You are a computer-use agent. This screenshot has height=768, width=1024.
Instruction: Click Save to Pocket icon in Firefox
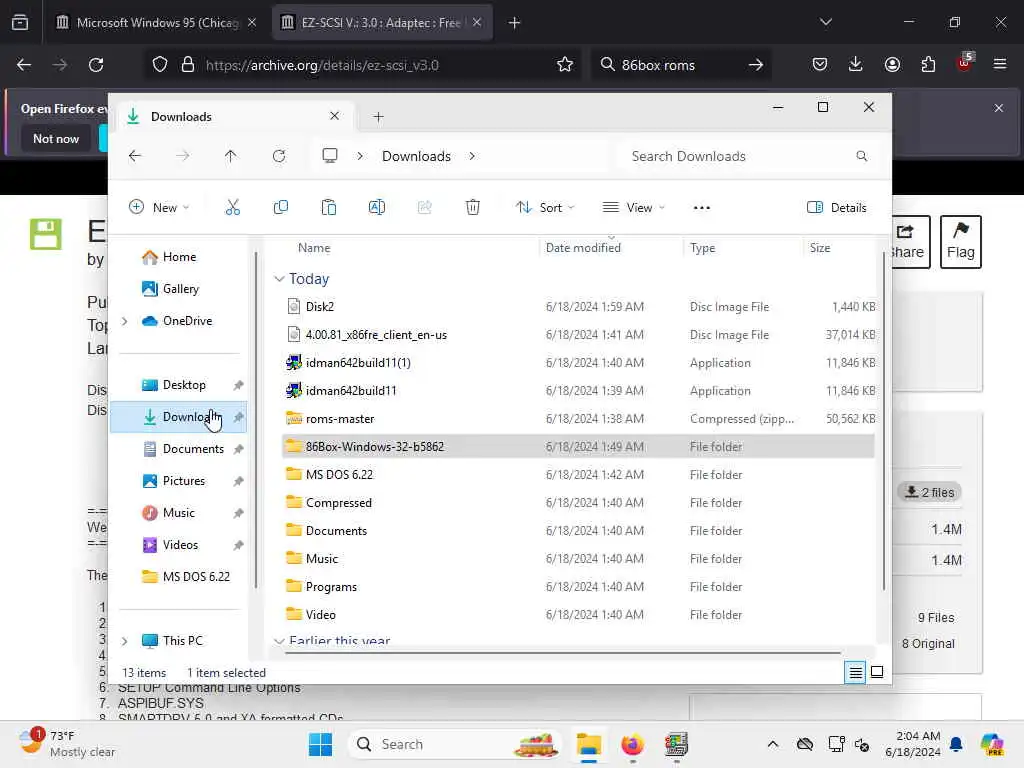coord(820,64)
